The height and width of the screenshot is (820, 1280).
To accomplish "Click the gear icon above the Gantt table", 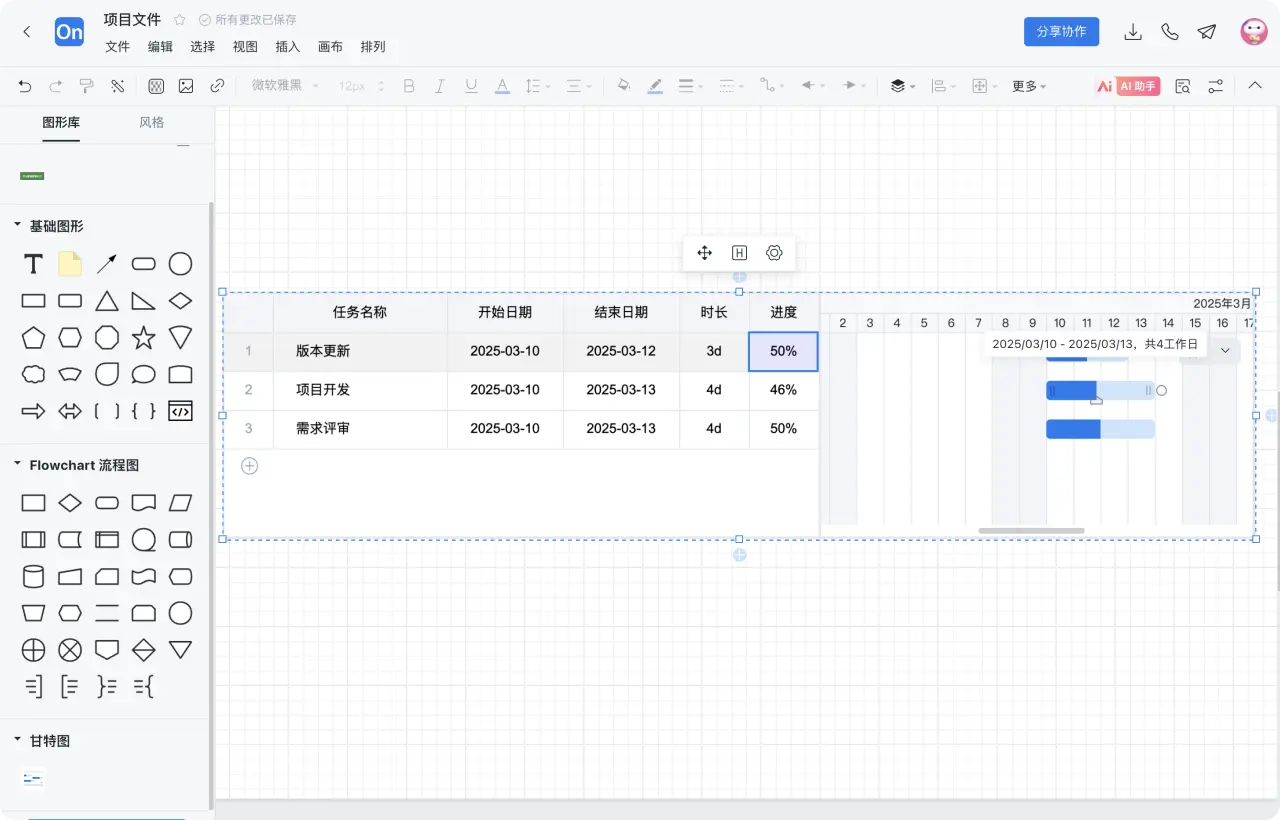I will (x=774, y=253).
